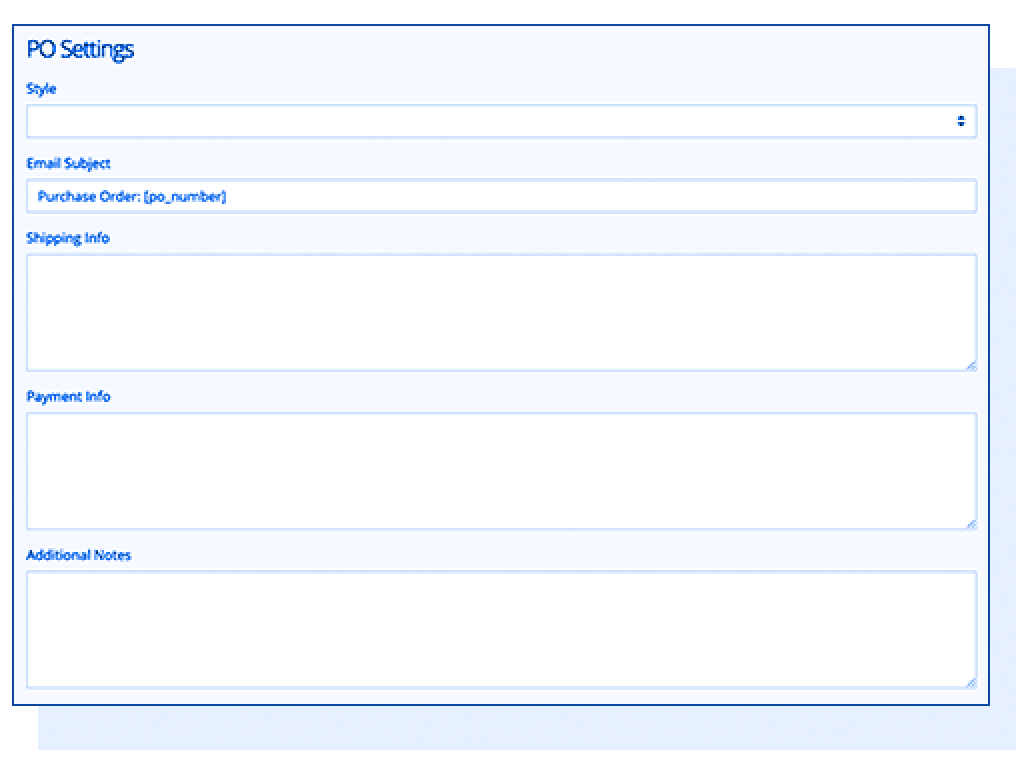
Task: Click the Payment Info label
Action: click(66, 396)
